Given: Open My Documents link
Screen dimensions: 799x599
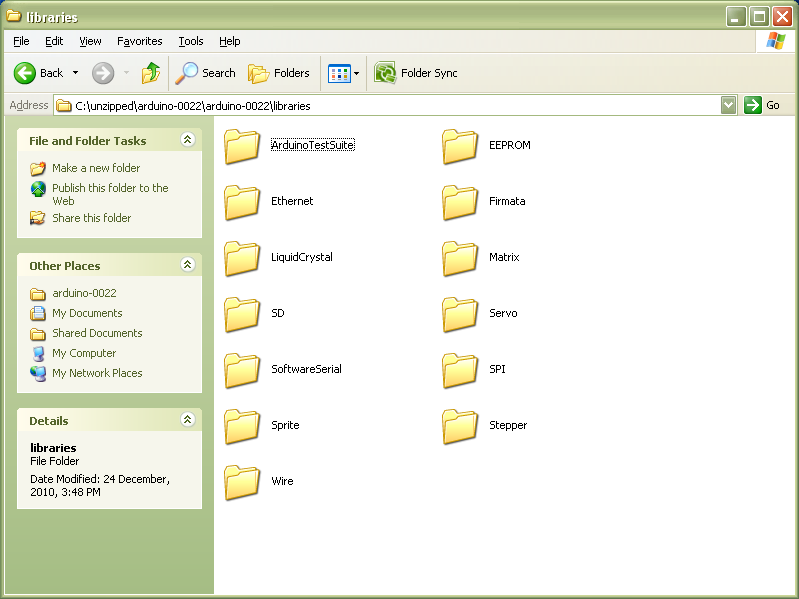Looking at the screenshot, I should (87, 313).
